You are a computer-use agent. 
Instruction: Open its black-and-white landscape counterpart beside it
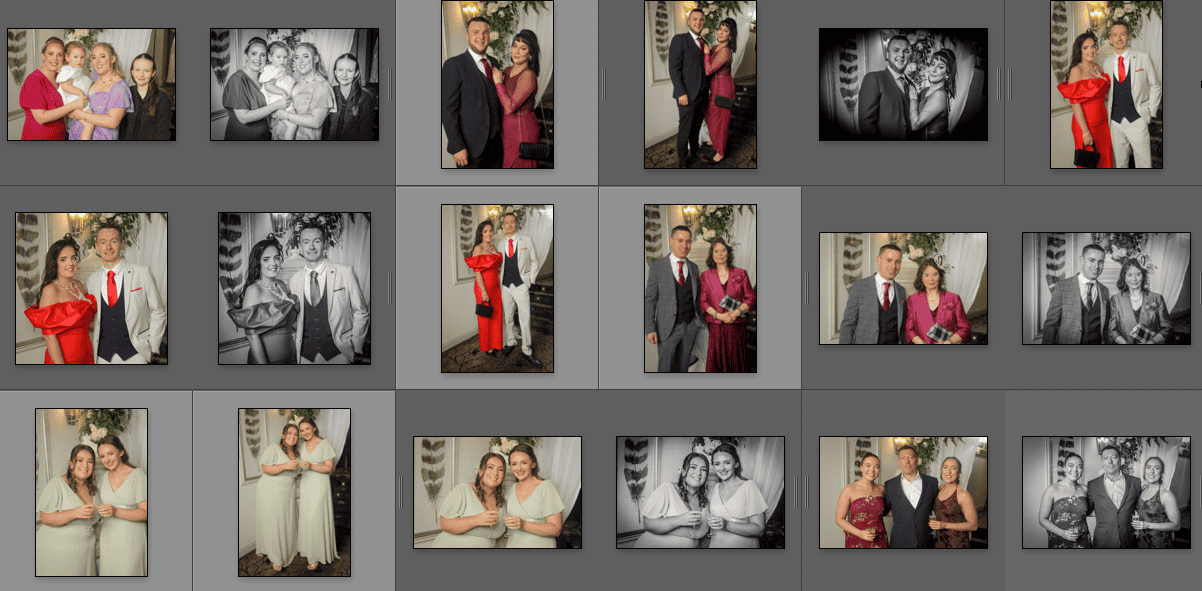pyautogui.click(x=1104, y=288)
